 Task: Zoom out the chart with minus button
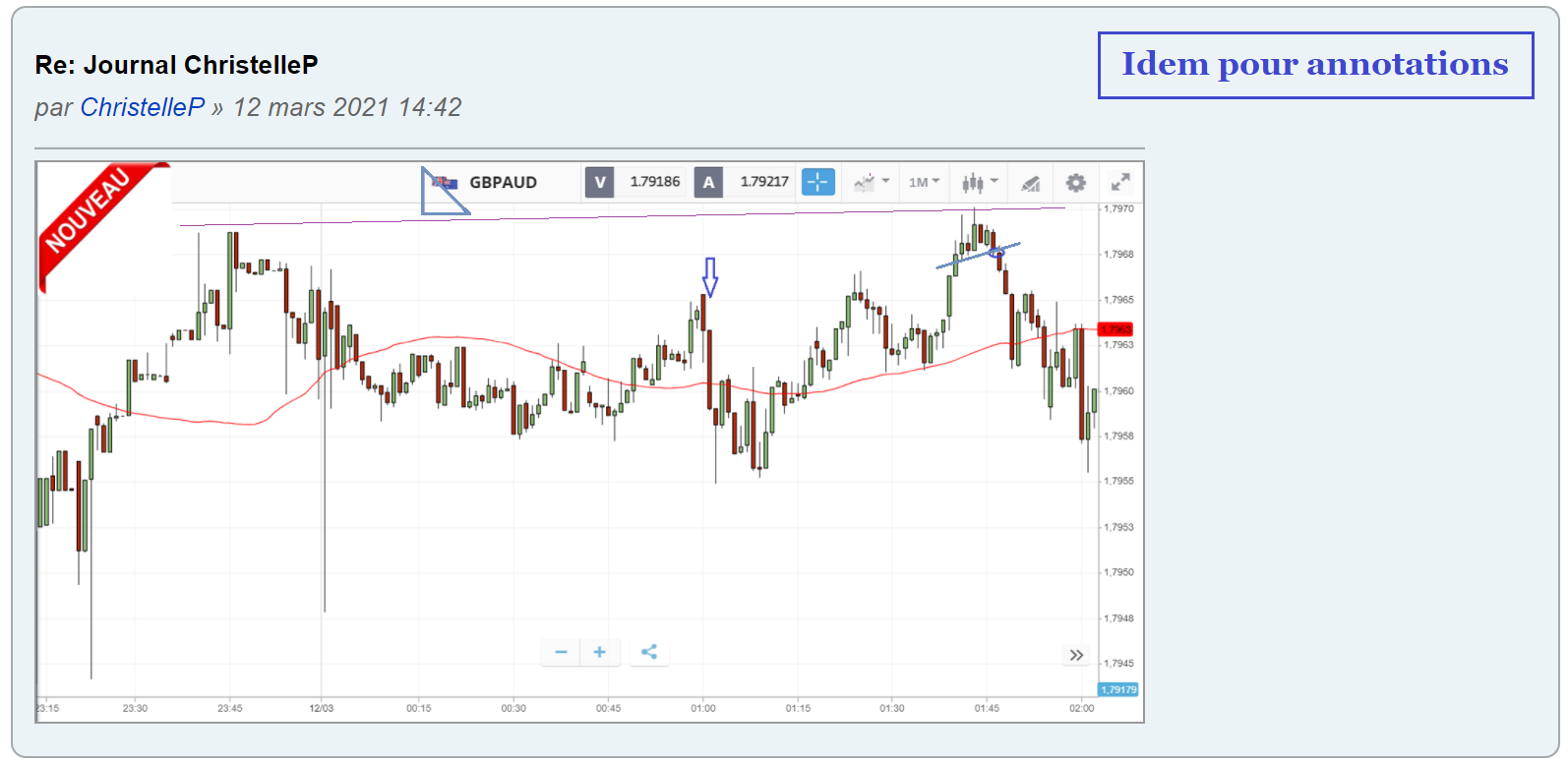click(561, 652)
